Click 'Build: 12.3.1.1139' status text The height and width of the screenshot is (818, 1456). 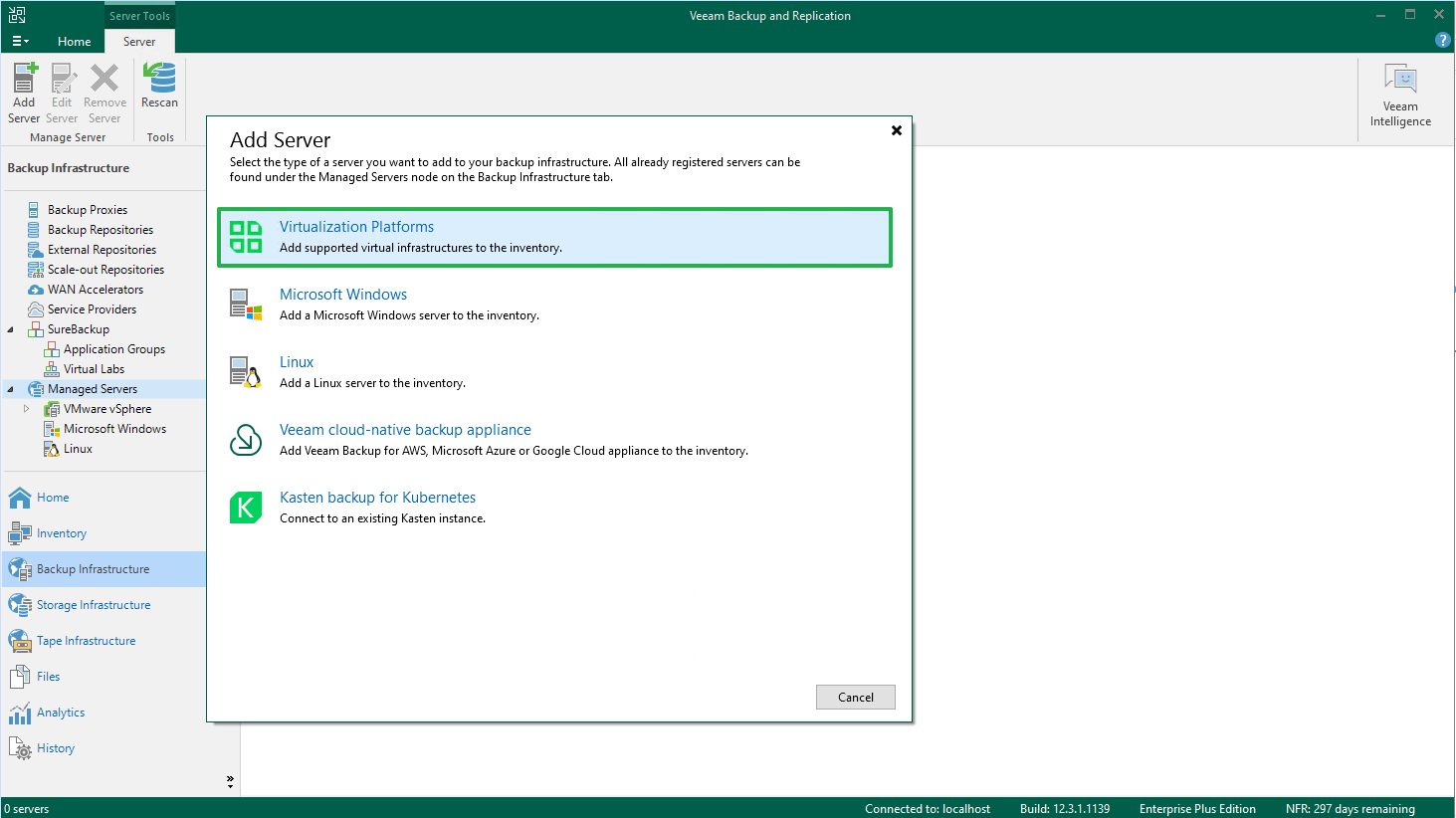(x=1065, y=809)
